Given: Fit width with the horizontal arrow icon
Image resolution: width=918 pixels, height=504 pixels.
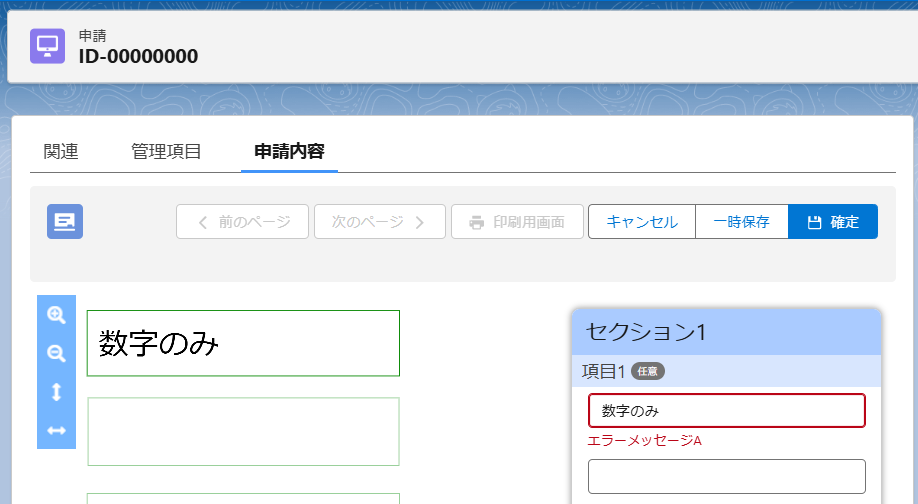Looking at the screenshot, I should pyautogui.click(x=56, y=430).
